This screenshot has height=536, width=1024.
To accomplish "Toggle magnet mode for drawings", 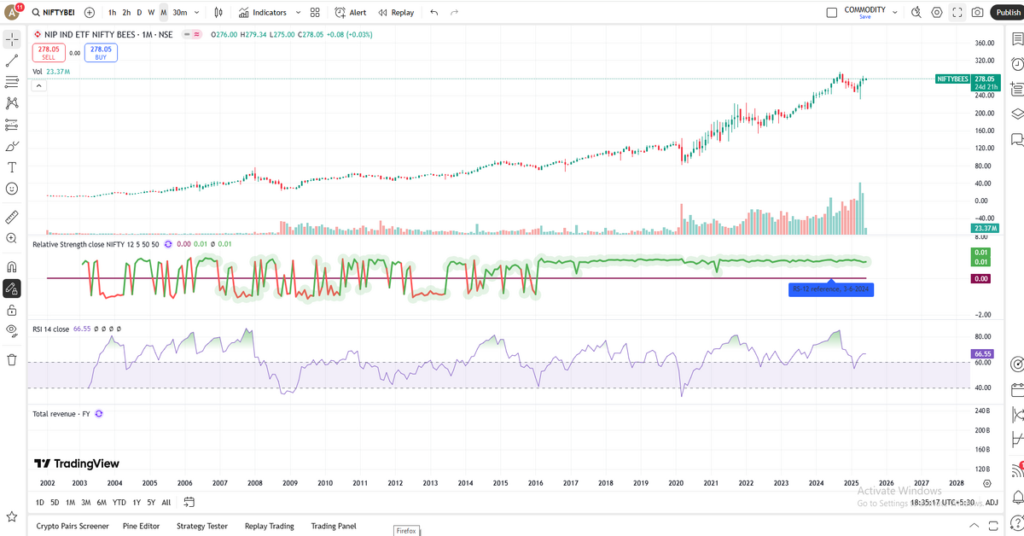I will (12, 267).
